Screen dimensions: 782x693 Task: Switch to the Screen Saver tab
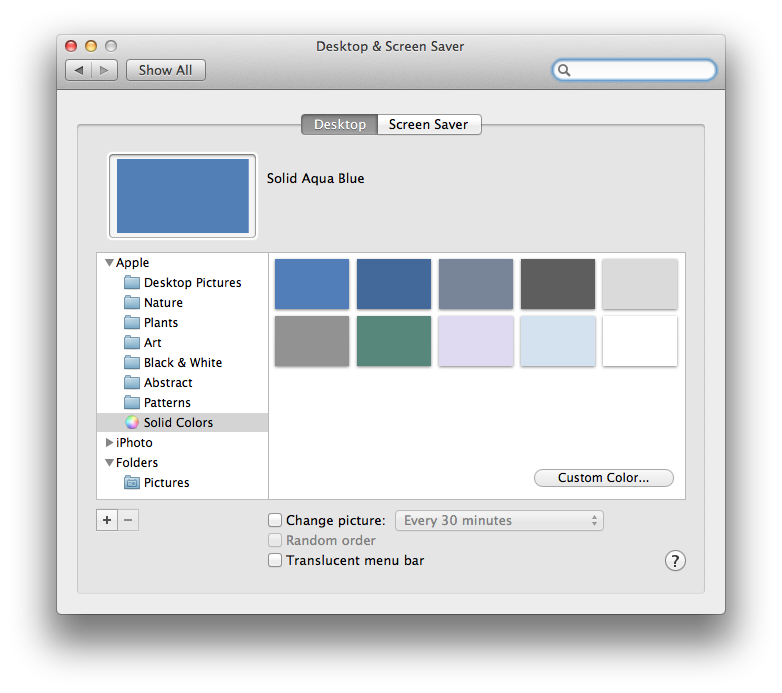click(x=429, y=124)
